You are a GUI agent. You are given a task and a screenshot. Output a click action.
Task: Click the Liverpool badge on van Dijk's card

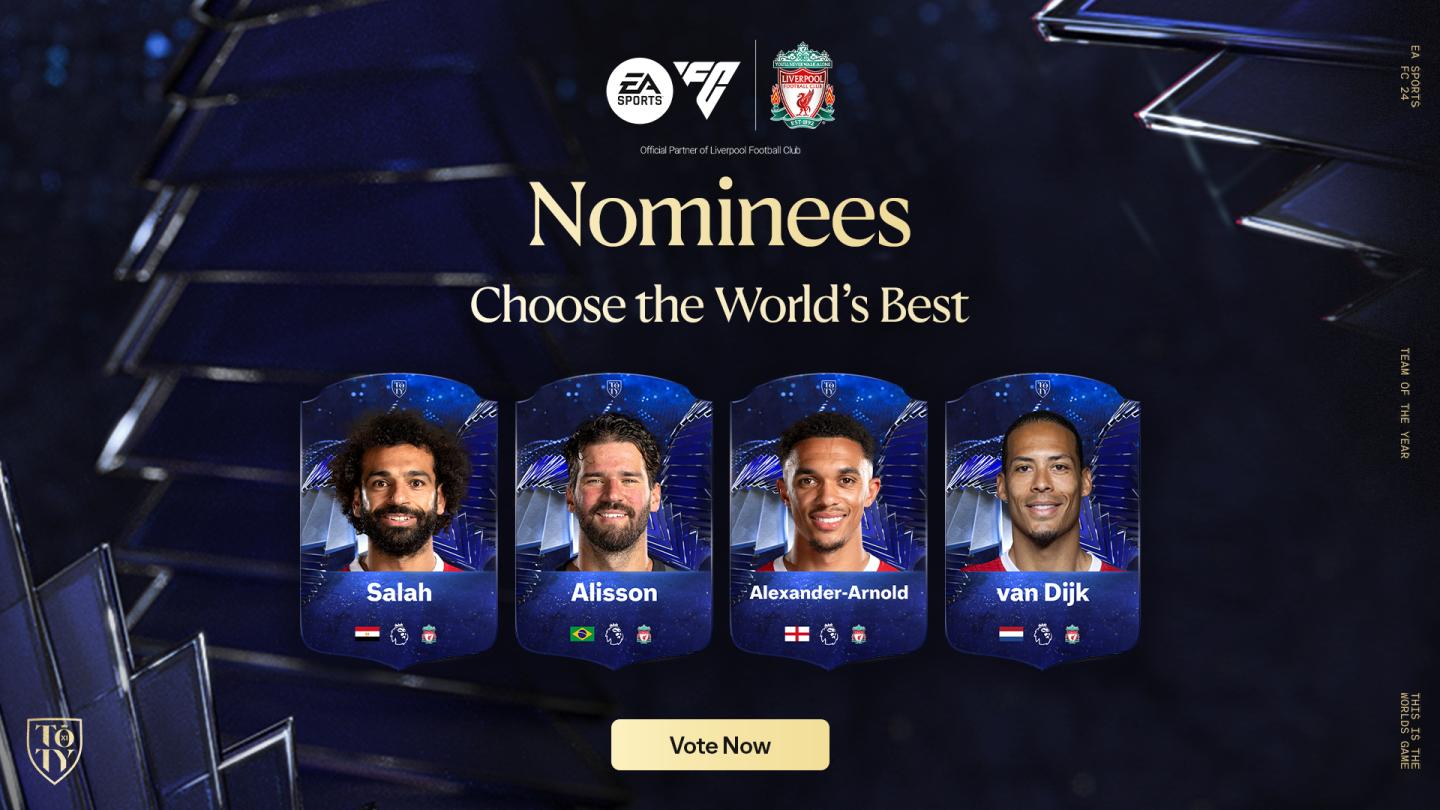[x=1072, y=634]
